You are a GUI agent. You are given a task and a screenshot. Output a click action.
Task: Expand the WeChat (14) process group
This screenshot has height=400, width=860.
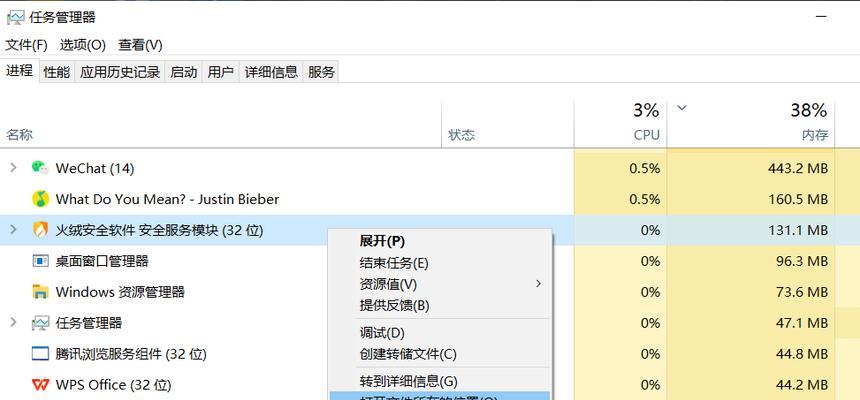coord(13,168)
